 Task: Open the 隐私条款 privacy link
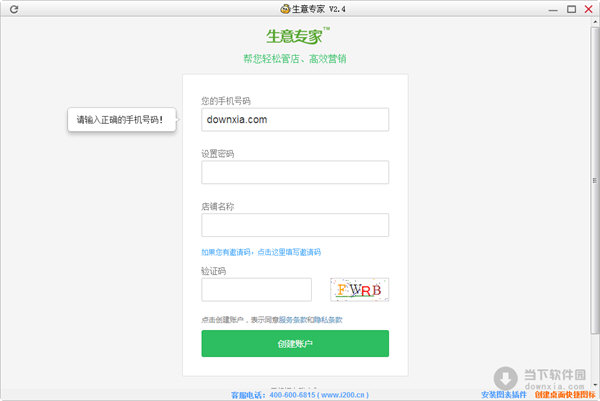coord(328,320)
